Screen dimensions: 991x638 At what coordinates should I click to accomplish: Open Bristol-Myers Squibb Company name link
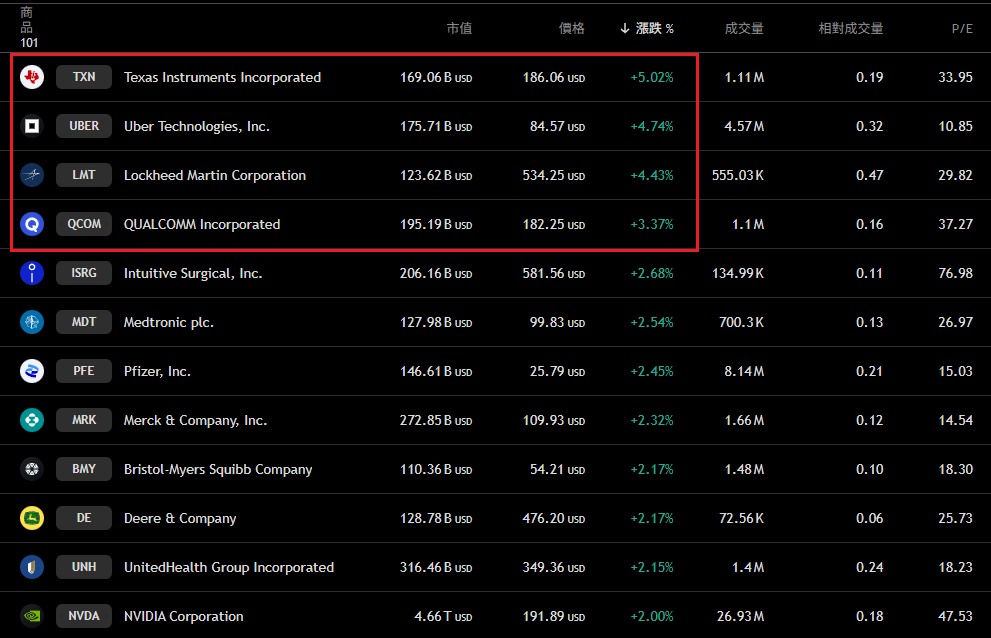[218, 469]
